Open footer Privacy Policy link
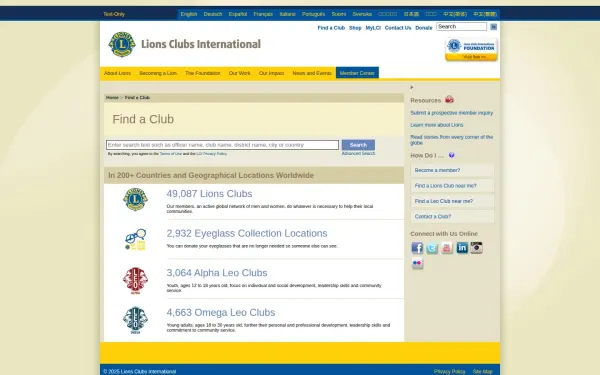 click(x=450, y=372)
